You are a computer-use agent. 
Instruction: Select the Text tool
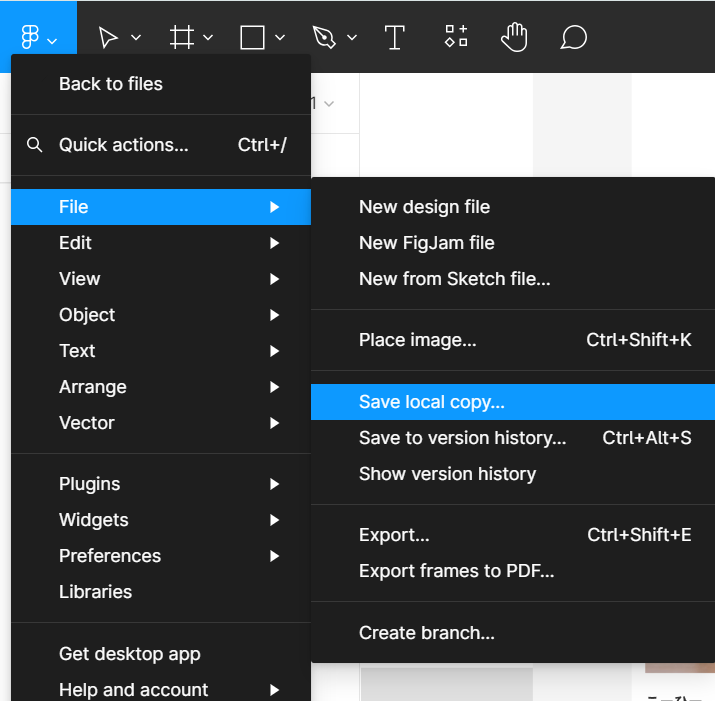395,38
